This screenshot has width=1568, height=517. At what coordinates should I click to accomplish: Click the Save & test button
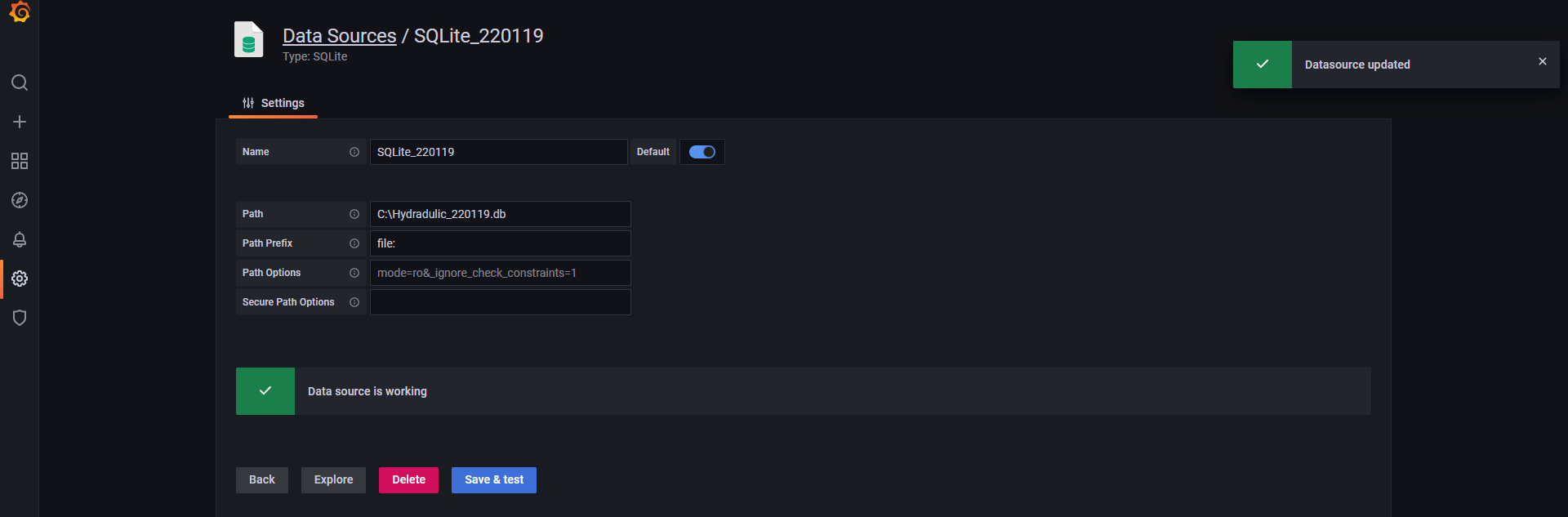click(x=494, y=480)
